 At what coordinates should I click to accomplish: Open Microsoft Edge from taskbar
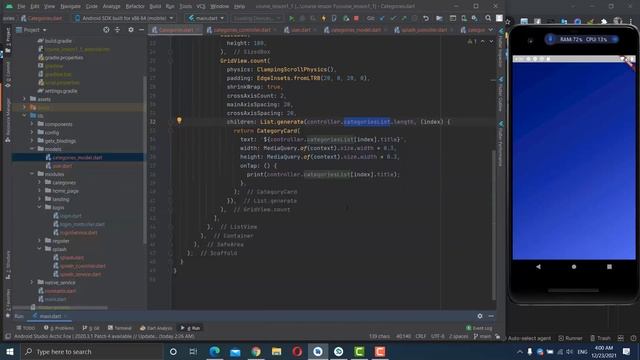[214, 351]
